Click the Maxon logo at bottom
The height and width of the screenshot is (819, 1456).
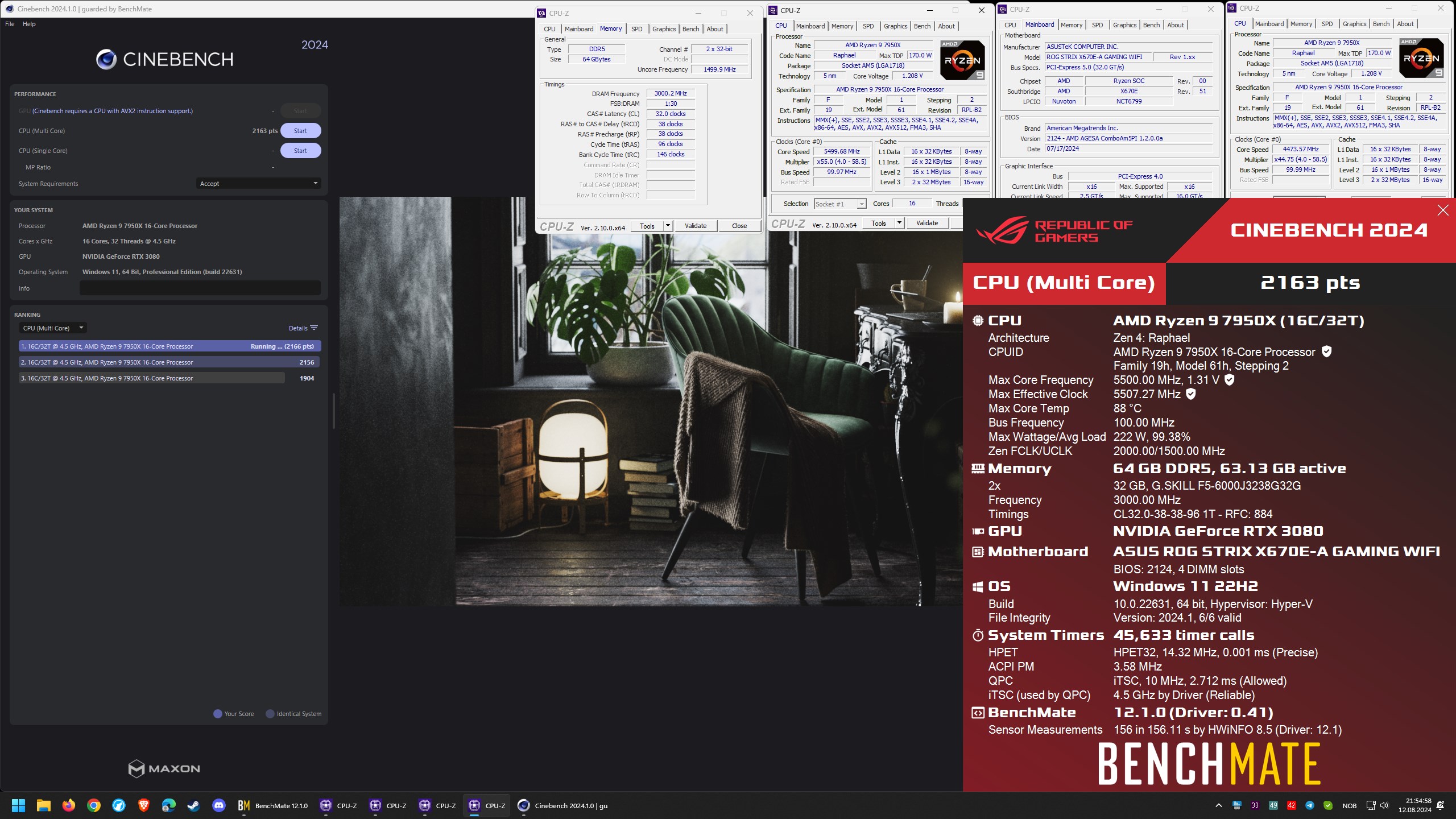pos(164,768)
